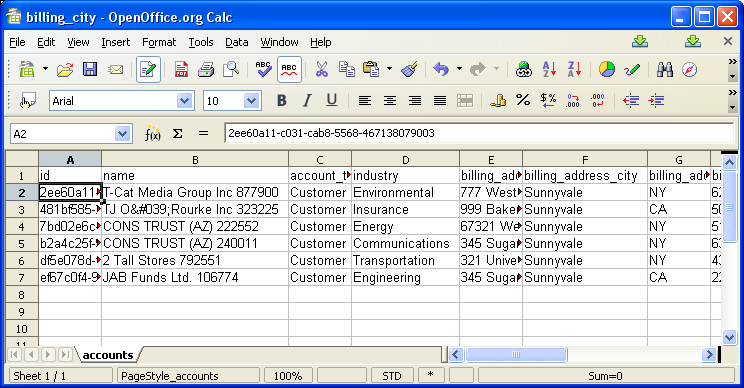This screenshot has width=744, height=388.
Task: Expand the Name Box A2 dropdown
Action: tap(122, 134)
